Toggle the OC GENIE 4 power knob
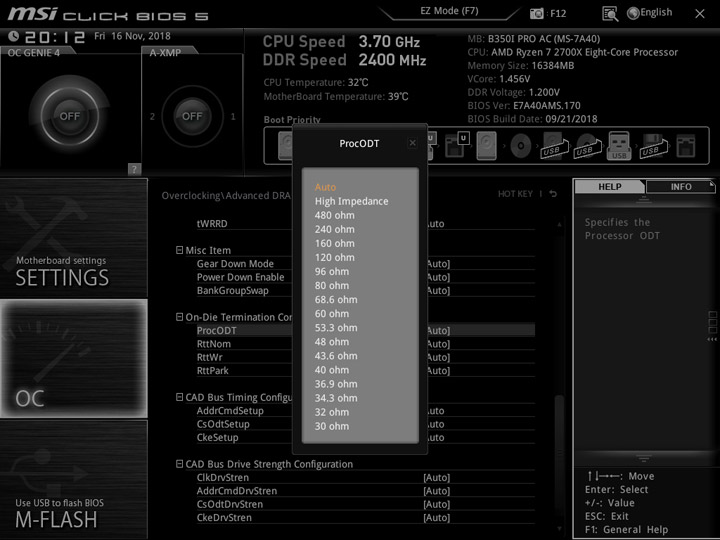The width and height of the screenshot is (720, 540). tap(69, 116)
